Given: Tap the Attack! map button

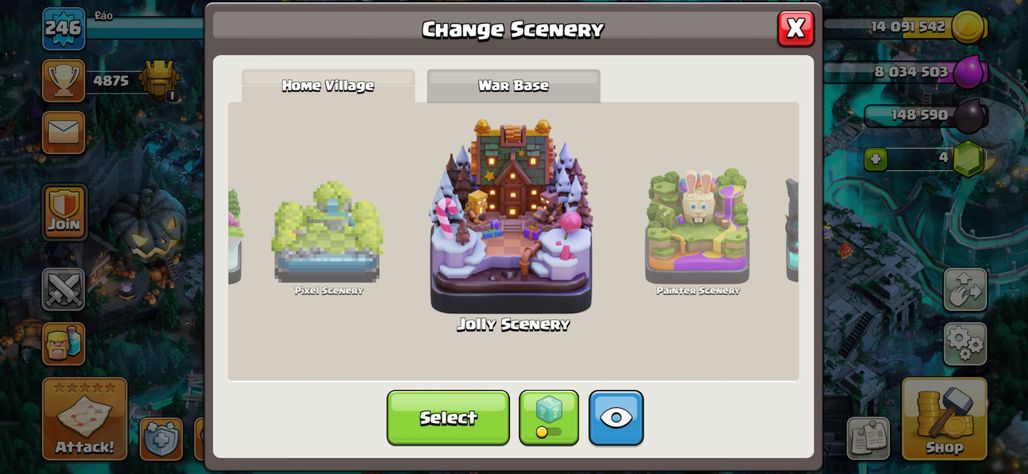Looking at the screenshot, I should [85, 419].
